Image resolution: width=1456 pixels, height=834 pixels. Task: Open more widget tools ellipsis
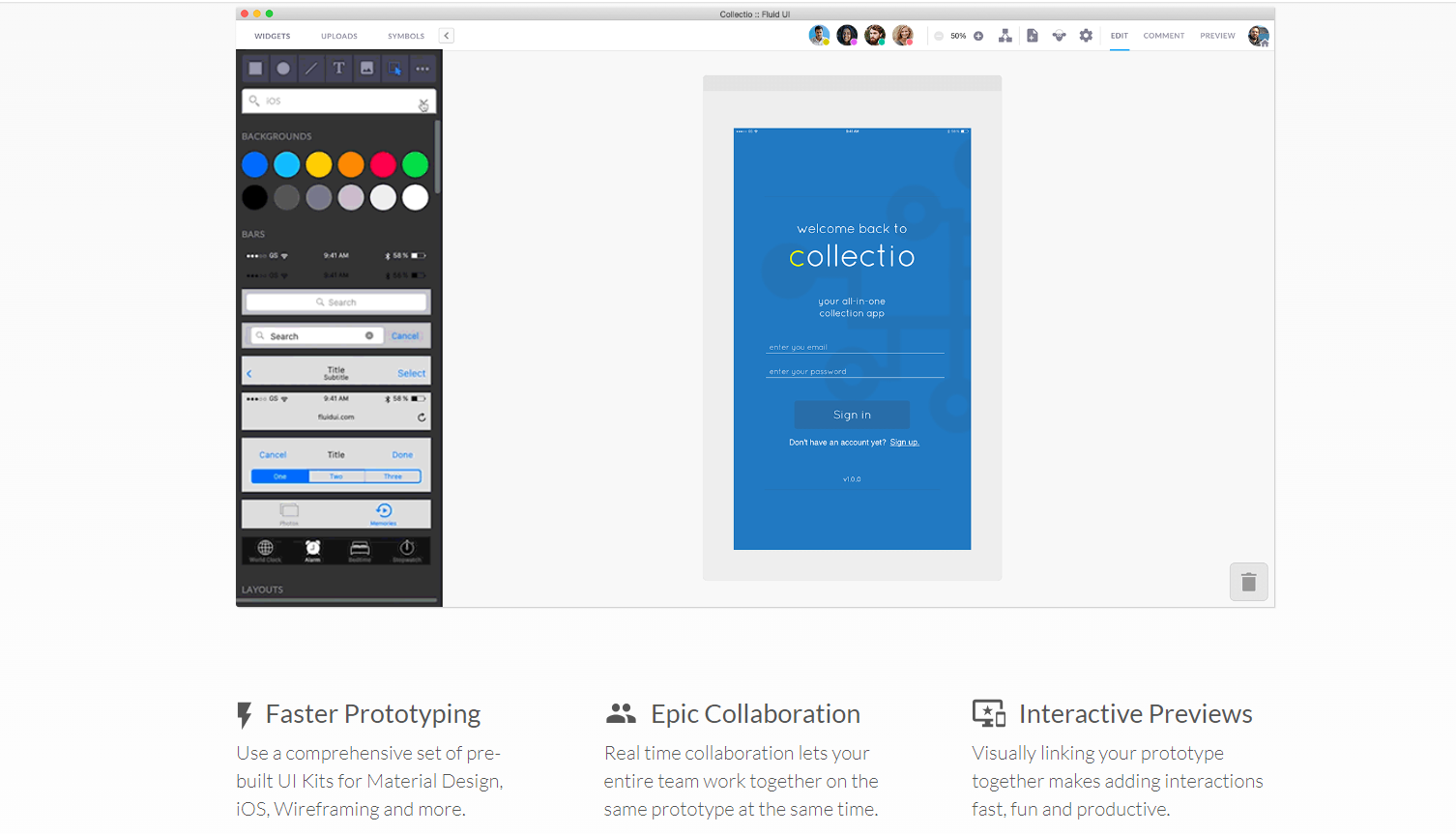click(x=422, y=69)
